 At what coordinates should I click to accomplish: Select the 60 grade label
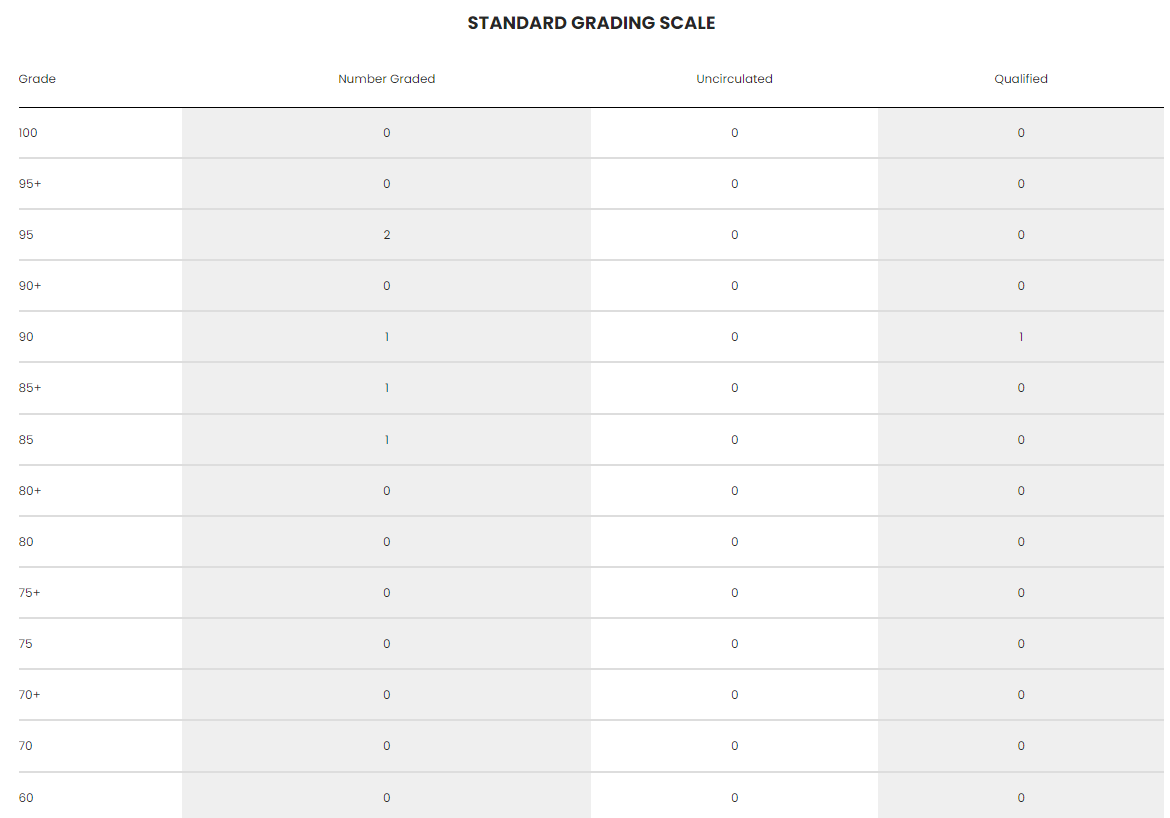point(26,798)
